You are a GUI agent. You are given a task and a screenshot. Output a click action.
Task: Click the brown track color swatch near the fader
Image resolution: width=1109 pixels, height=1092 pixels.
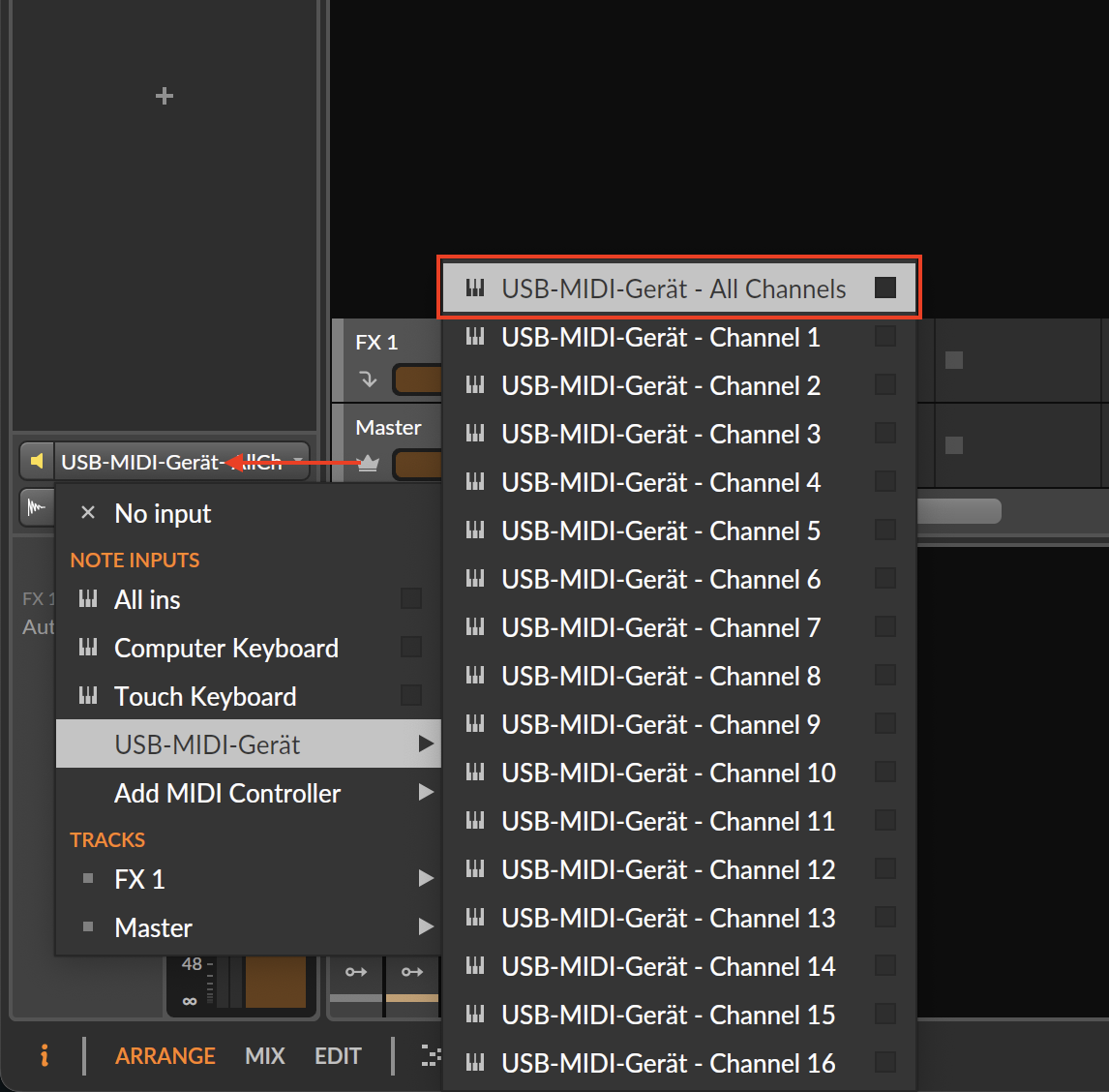[x=275, y=983]
